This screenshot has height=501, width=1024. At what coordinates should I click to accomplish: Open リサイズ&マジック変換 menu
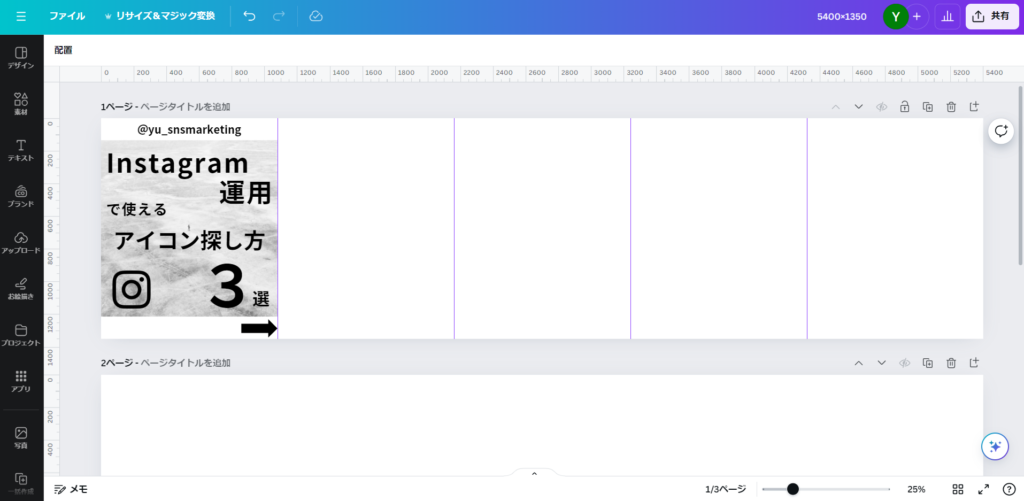159,16
